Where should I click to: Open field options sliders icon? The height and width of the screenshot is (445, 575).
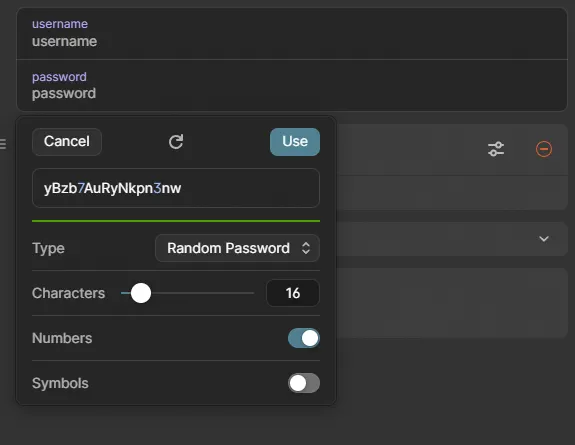[496, 149]
